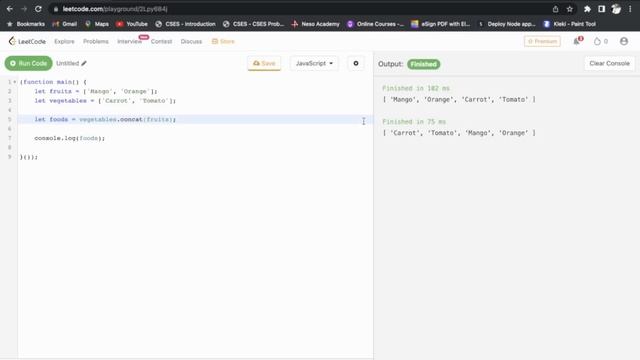The width and height of the screenshot is (640, 360).
Task: Open the Neso Academy bookmark
Action: 316,24
